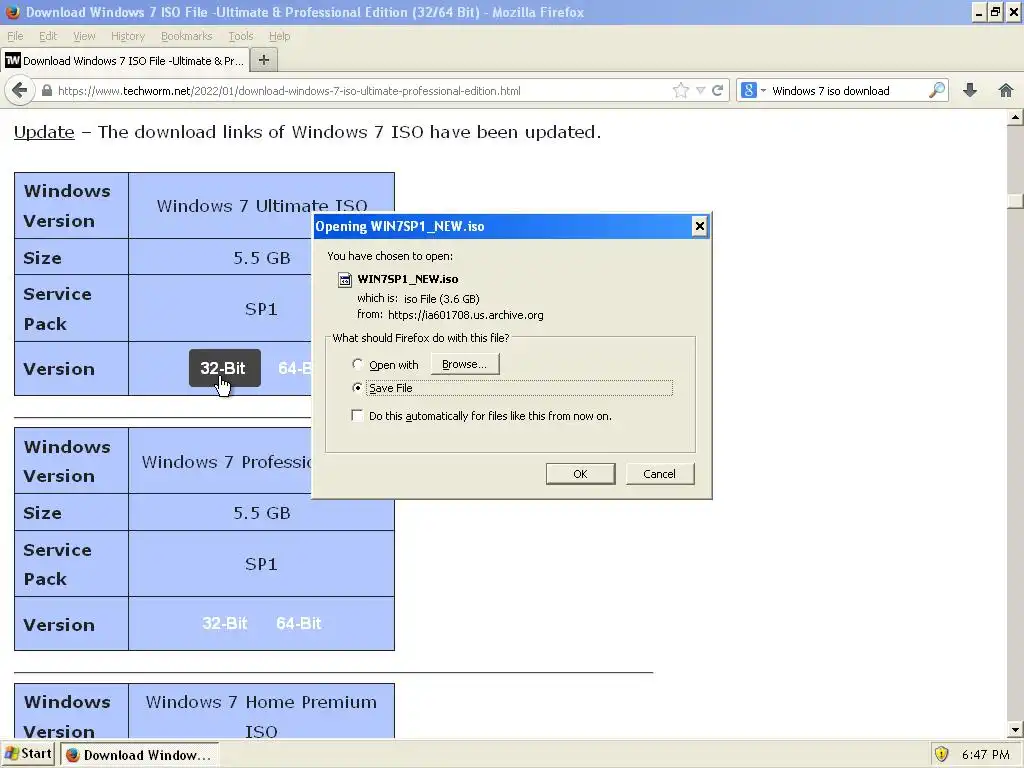This screenshot has height=768, width=1024.
Task: Click Windows 7 Professional 32-Bit link
Action: click(225, 623)
